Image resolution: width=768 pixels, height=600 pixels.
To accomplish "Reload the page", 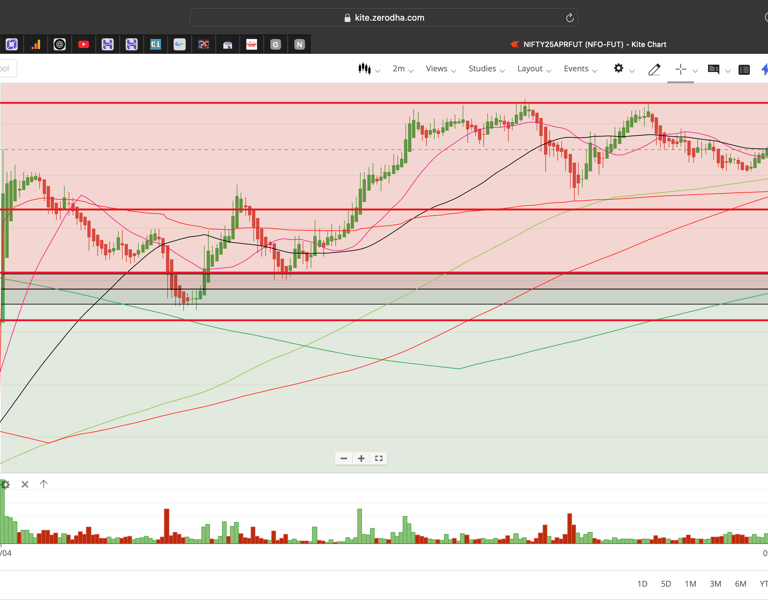I will click(570, 18).
